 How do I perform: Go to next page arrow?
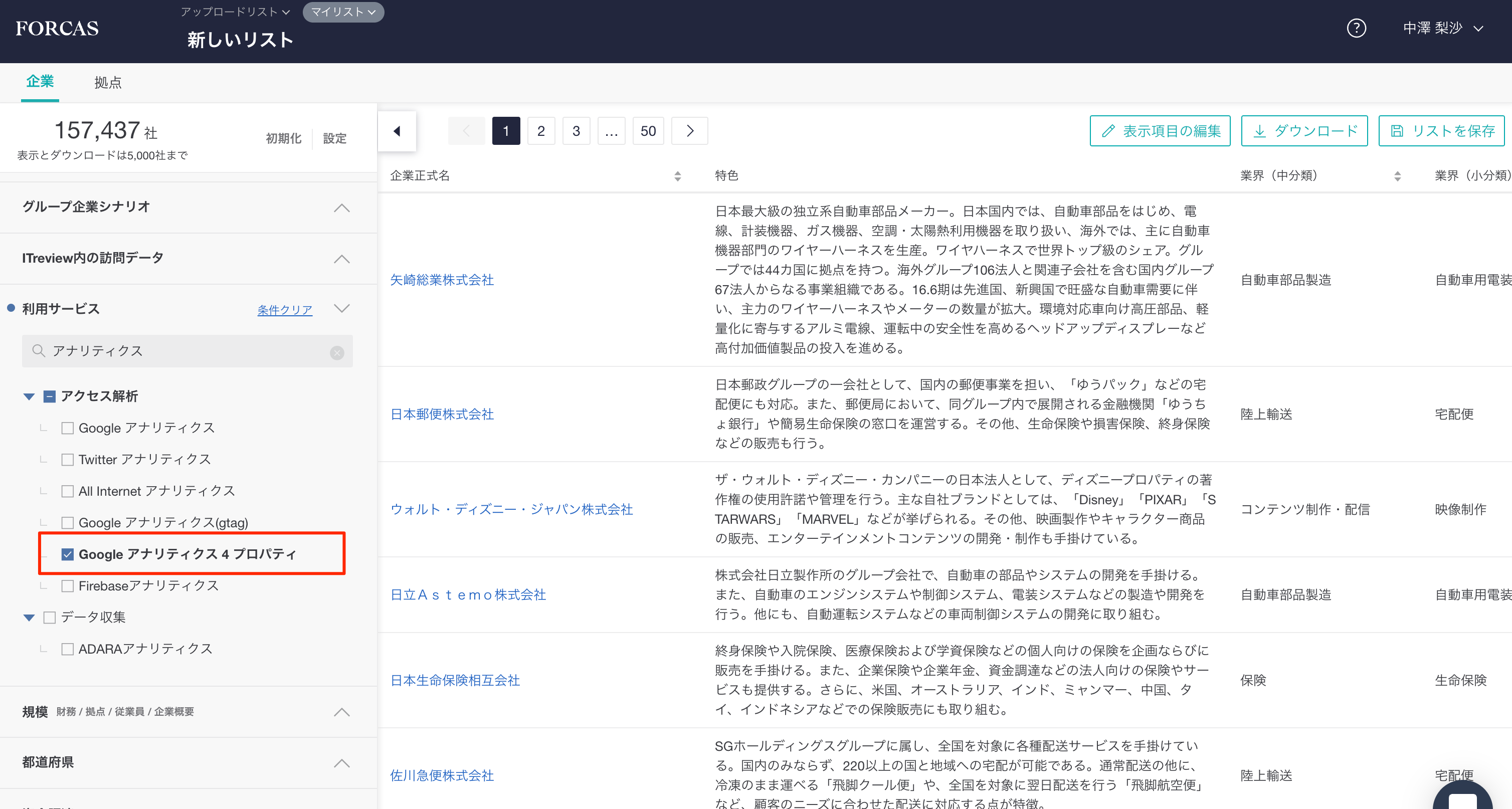pos(690,131)
